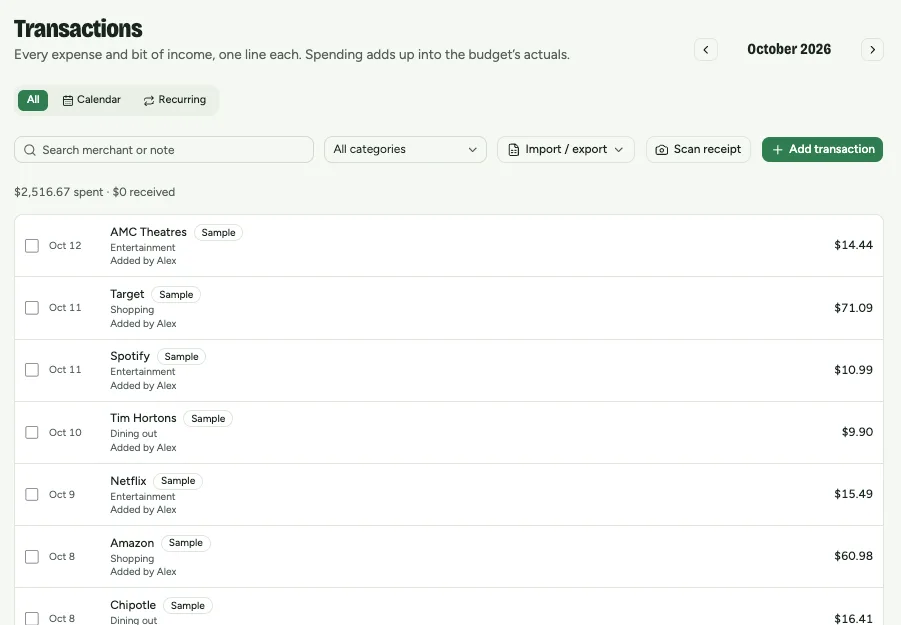This screenshot has width=901, height=625.
Task: Click the $71.09 amount for Target
Action: click(853, 308)
